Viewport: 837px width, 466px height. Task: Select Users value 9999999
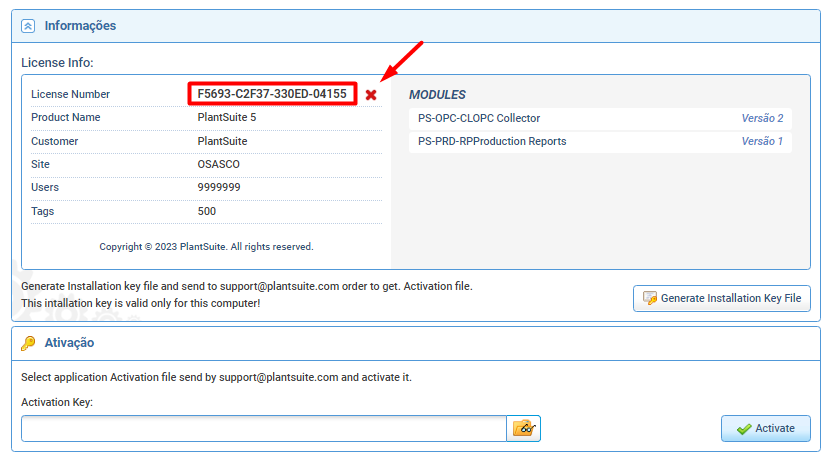point(219,187)
